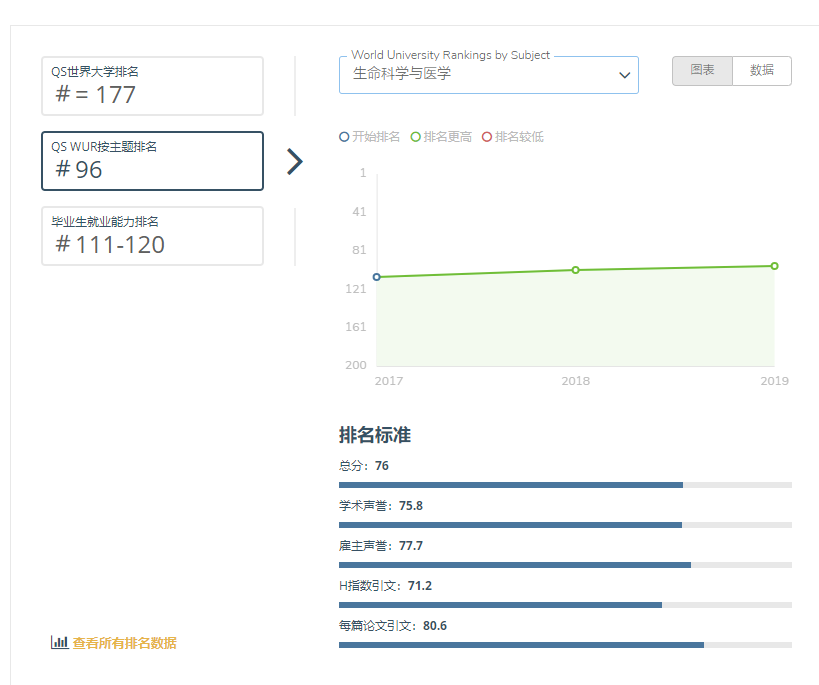819x685 pixels.
Task: Select the QS WUR按主题排名 #96 card
Action: click(x=152, y=161)
